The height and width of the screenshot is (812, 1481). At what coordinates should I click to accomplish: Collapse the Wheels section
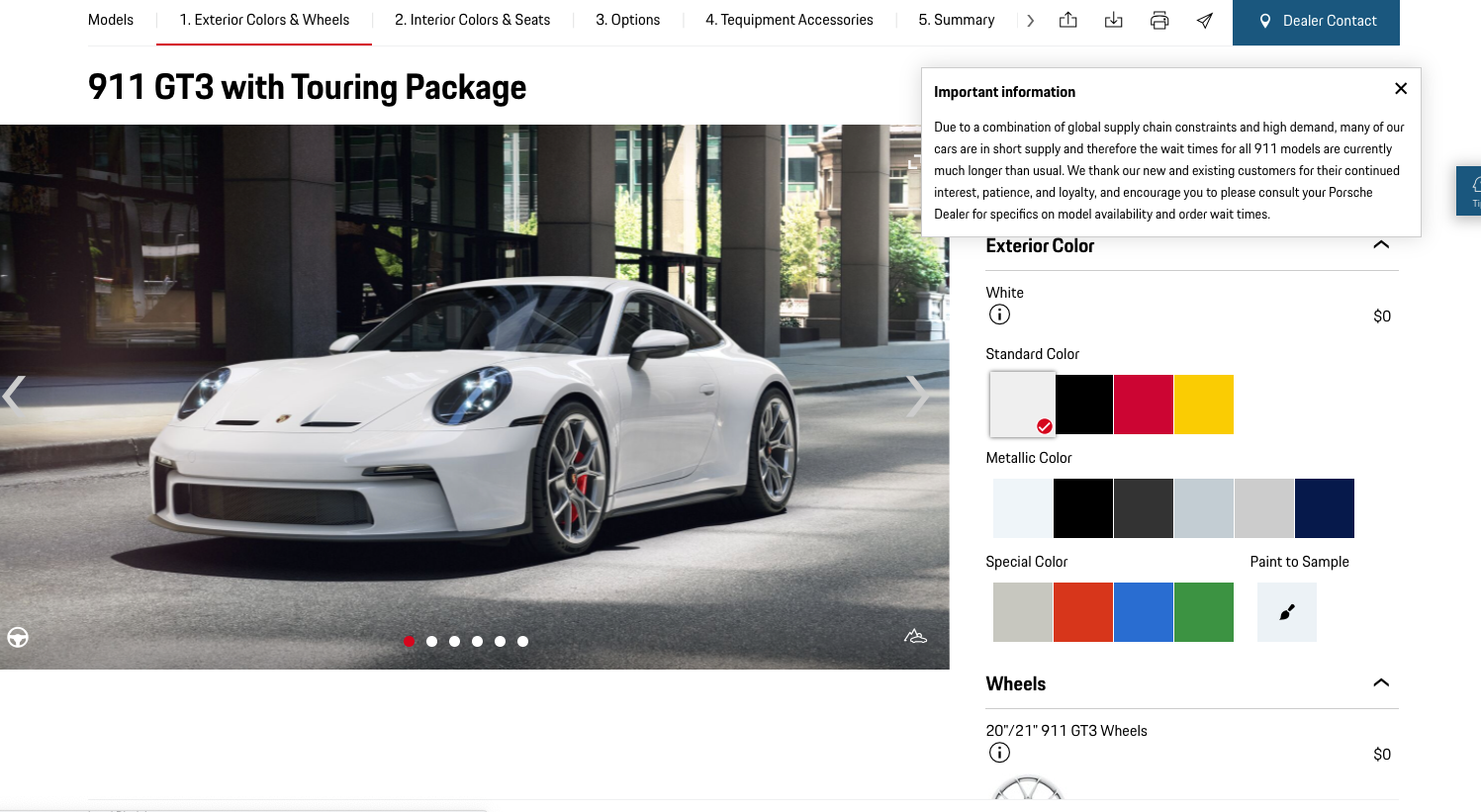[x=1381, y=682]
